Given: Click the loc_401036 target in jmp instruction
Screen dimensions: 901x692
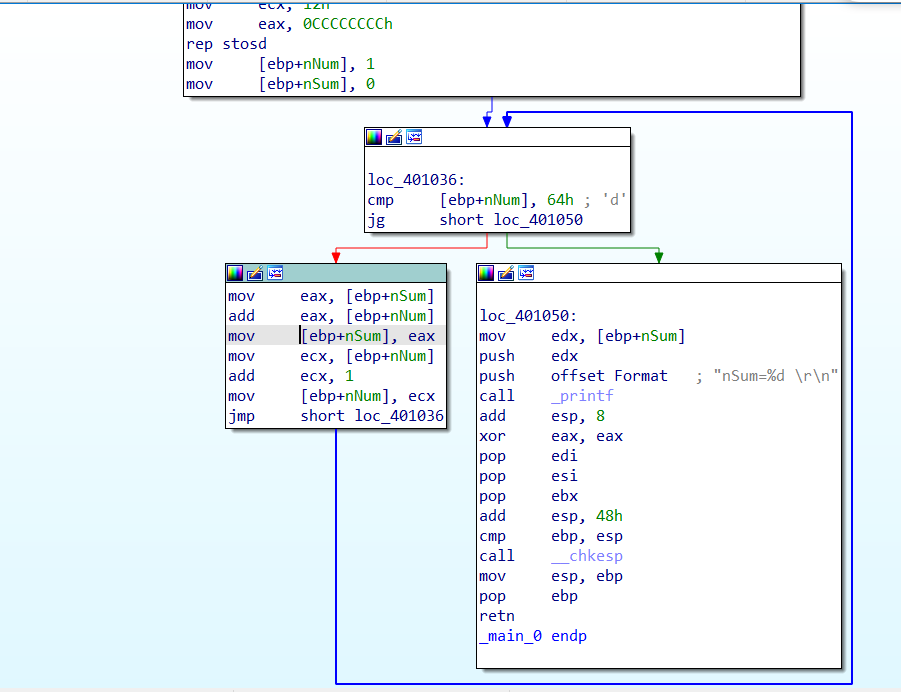Looking at the screenshot, I should click(x=399, y=416).
